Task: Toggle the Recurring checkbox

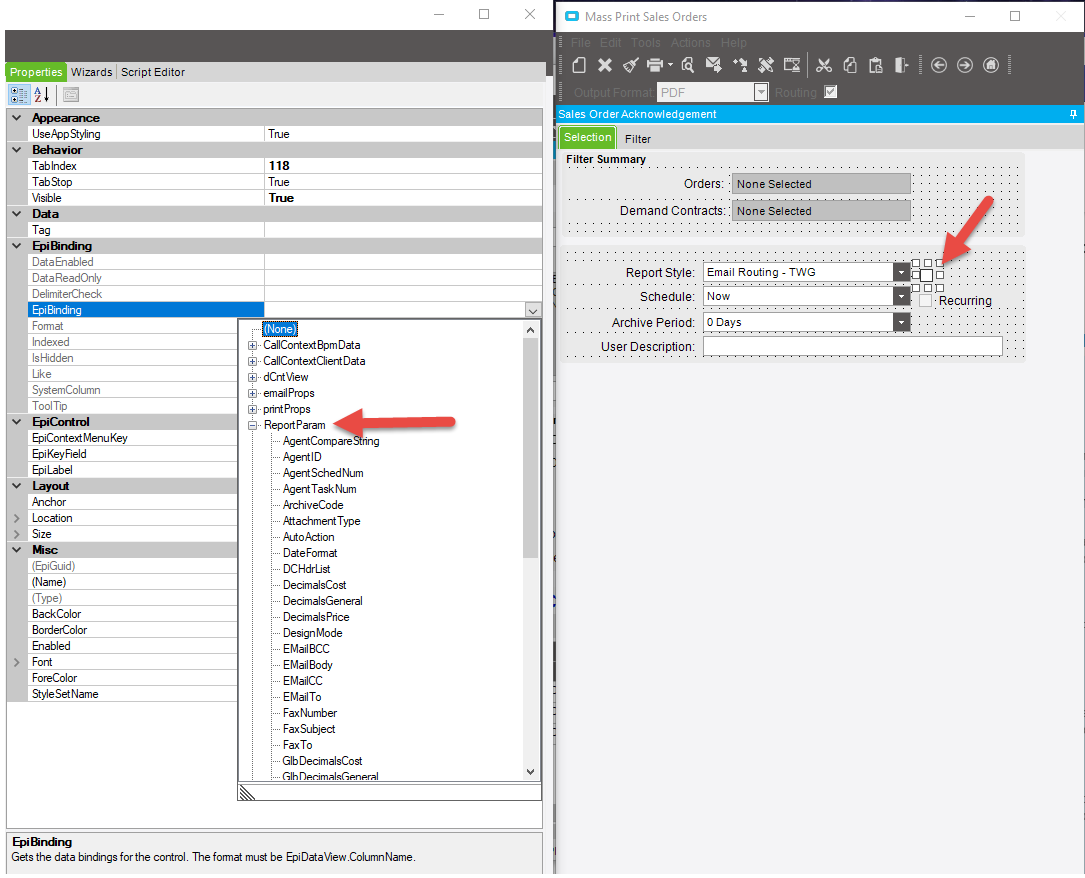Action: tap(925, 300)
